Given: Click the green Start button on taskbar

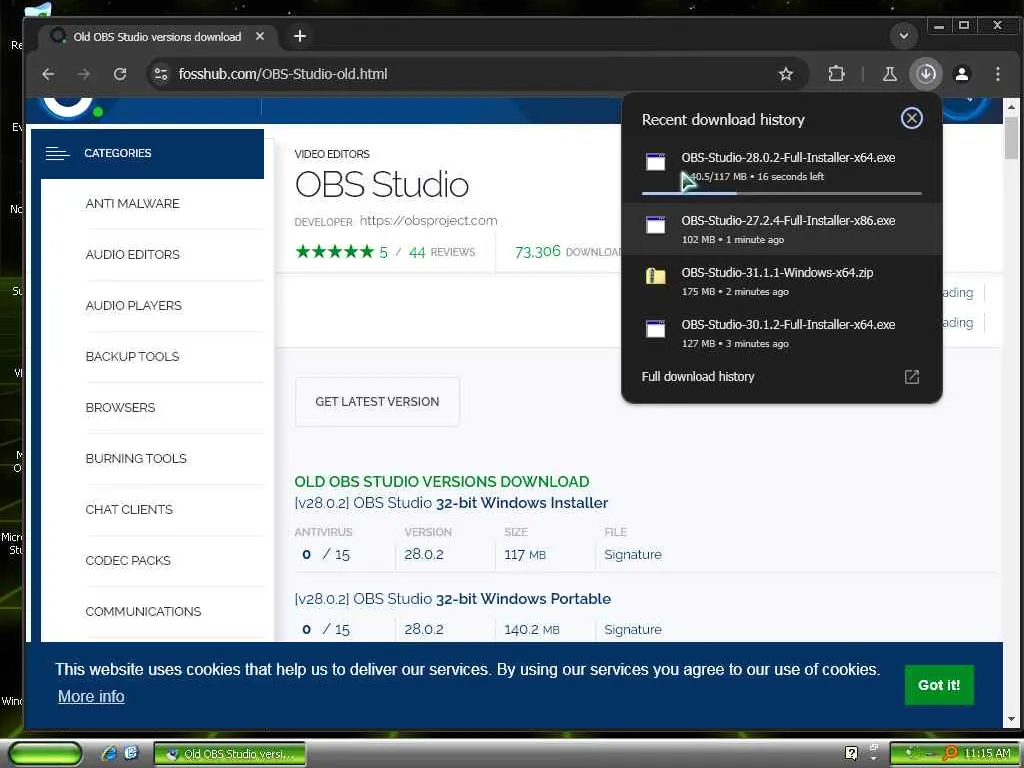Looking at the screenshot, I should click(x=46, y=754).
